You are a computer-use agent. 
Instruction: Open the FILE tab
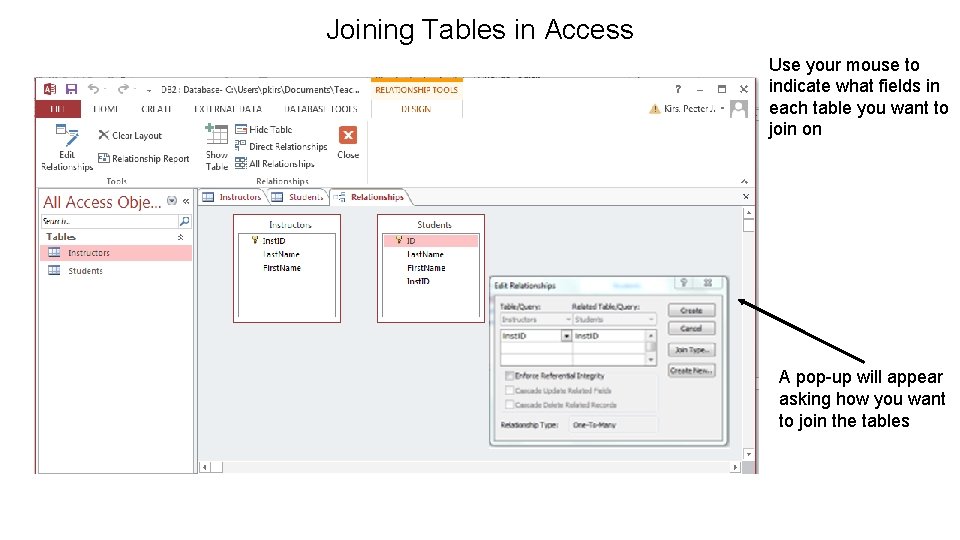click(58, 109)
